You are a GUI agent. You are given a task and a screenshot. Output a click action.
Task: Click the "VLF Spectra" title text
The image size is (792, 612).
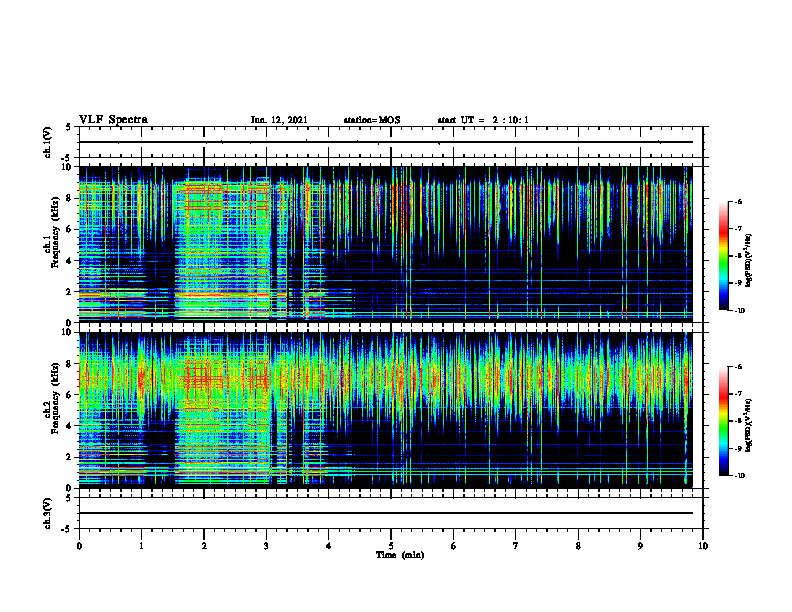pyautogui.click(x=113, y=120)
